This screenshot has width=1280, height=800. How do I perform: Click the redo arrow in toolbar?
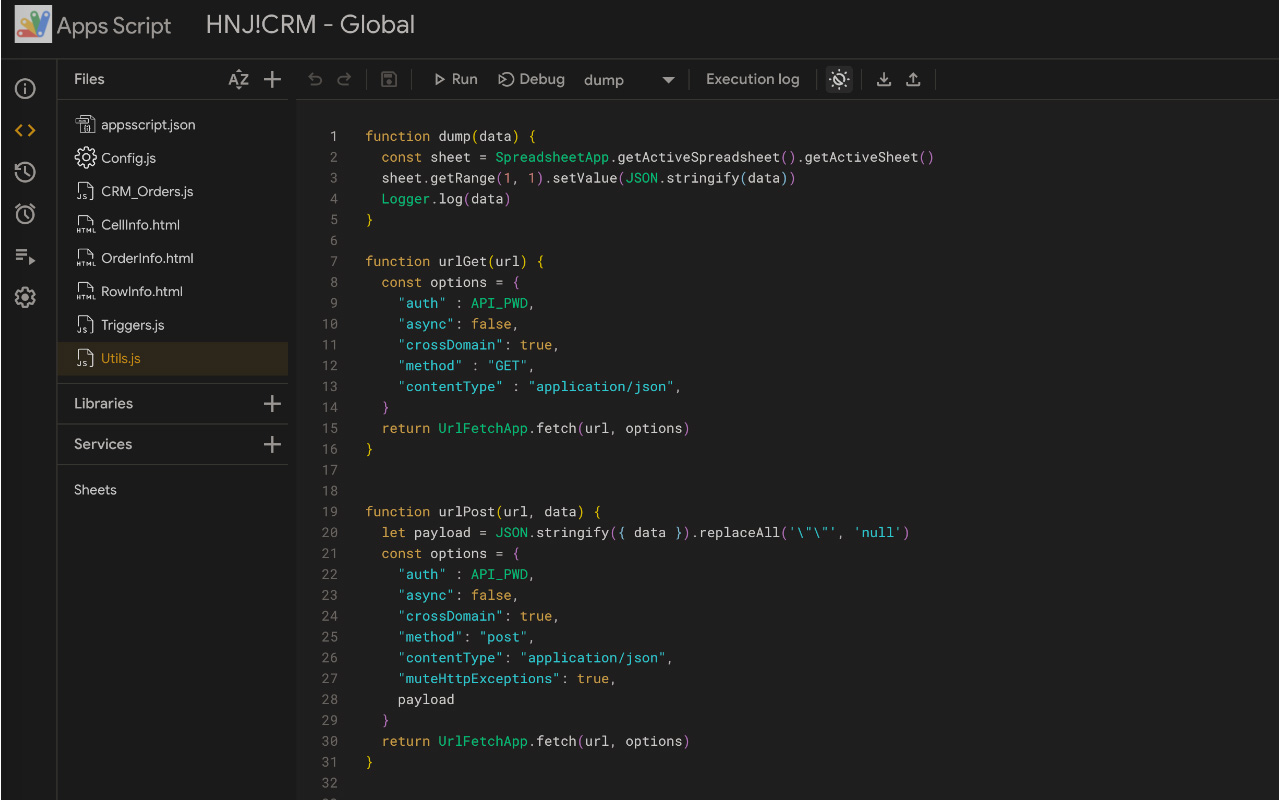coord(344,80)
